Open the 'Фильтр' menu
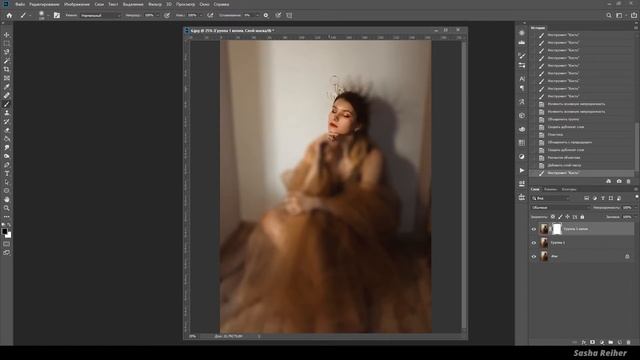 (155, 4)
